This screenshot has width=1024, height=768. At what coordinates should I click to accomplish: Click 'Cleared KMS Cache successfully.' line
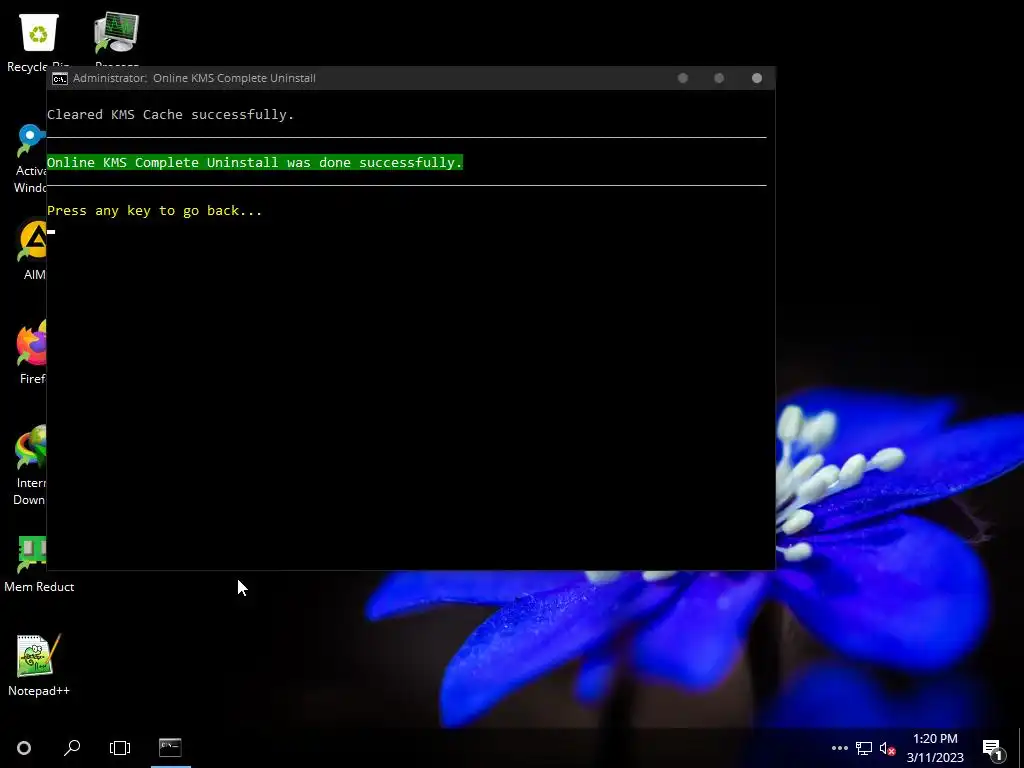pyautogui.click(x=170, y=114)
